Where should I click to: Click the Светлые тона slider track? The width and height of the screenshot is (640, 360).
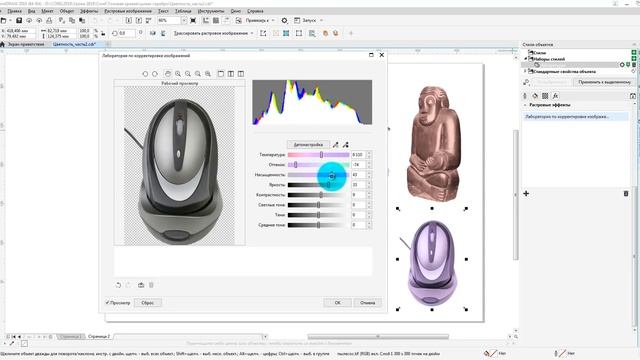click(318, 205)
